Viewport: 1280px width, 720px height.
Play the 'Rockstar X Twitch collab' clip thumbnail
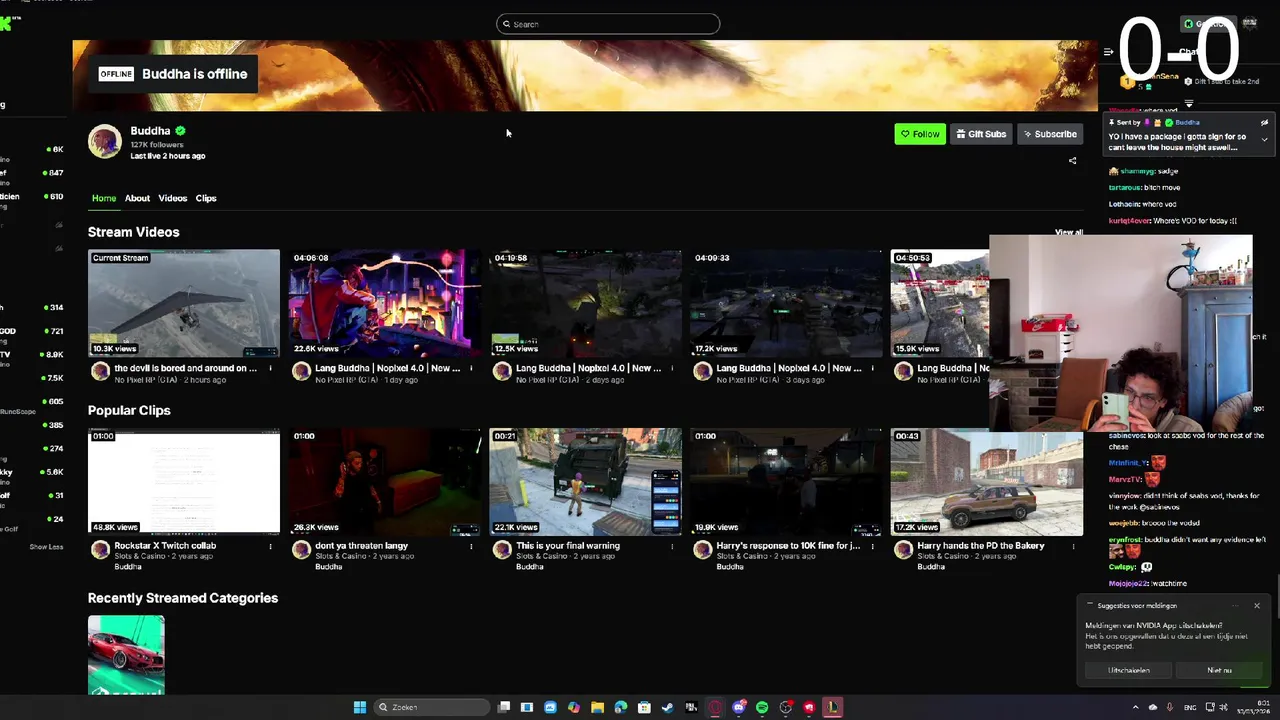pos(184,482)
